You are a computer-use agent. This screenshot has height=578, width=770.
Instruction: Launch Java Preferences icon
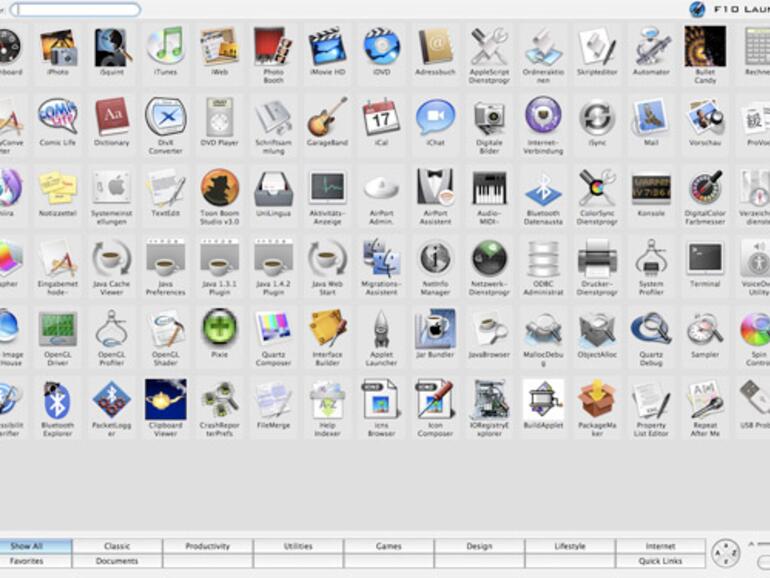coord(165,258)
